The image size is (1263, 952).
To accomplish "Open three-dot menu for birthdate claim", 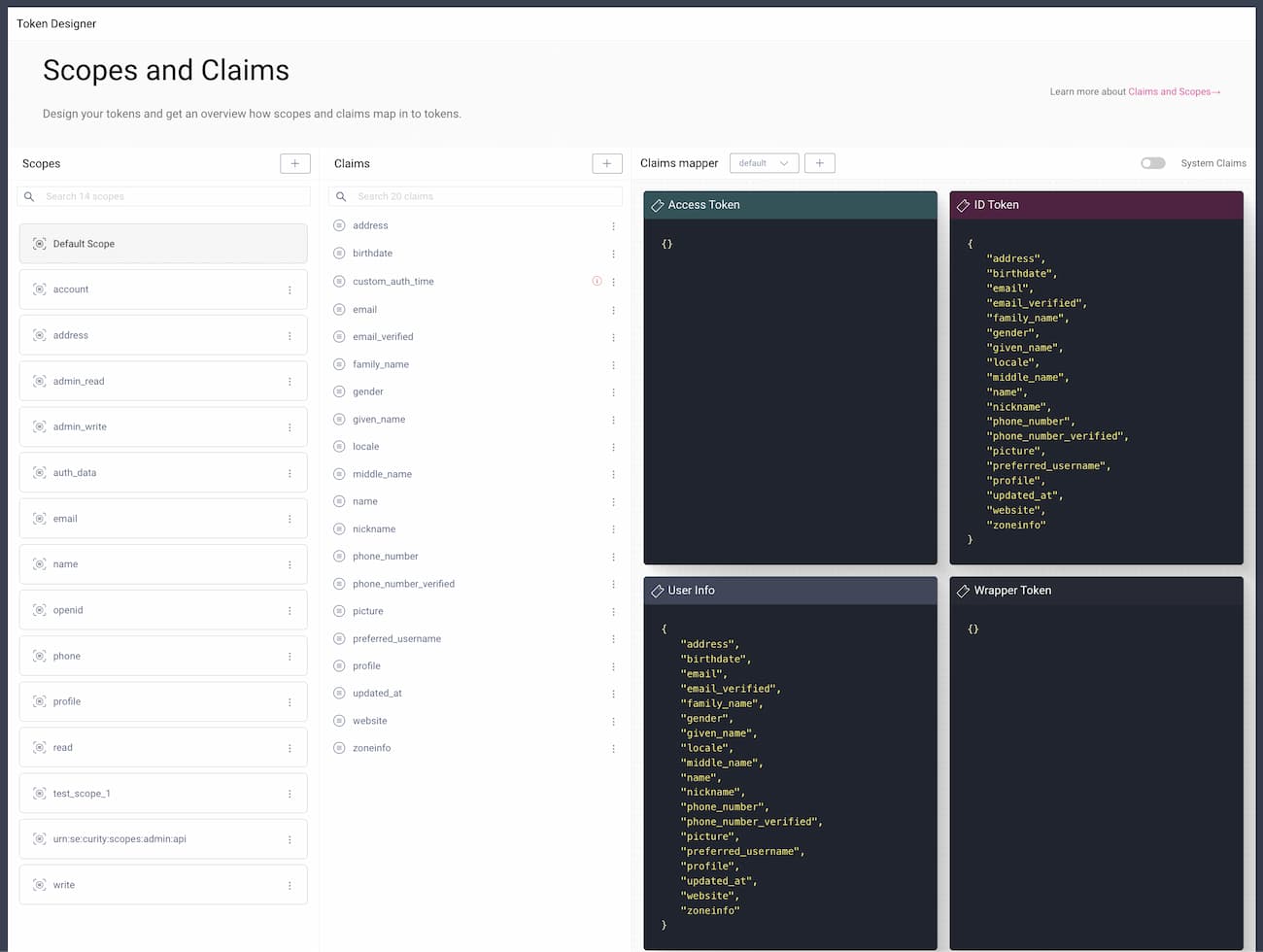I will pos(613,254).
